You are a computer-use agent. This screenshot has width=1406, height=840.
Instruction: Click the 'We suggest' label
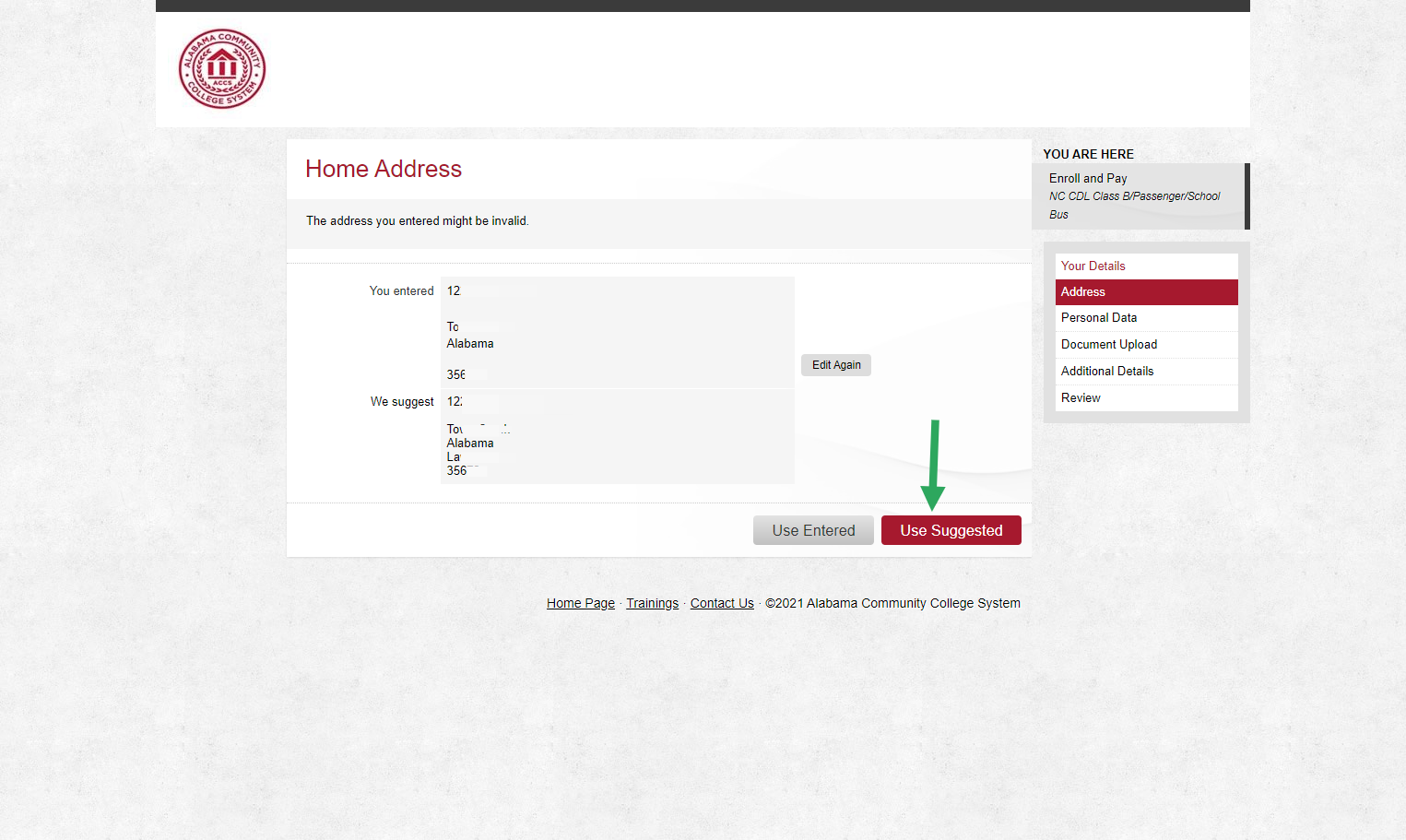[x=402, y=401]
